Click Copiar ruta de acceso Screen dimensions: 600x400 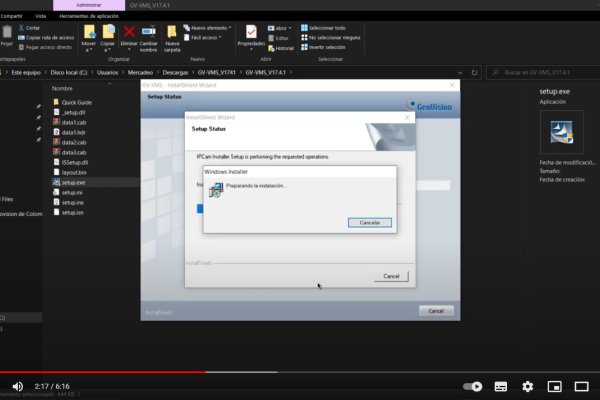point(46,38)
